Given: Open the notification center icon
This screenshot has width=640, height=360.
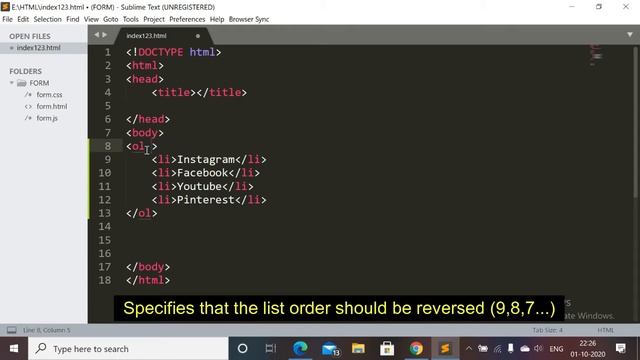Looking at the screenshot, I should (621, 349).
